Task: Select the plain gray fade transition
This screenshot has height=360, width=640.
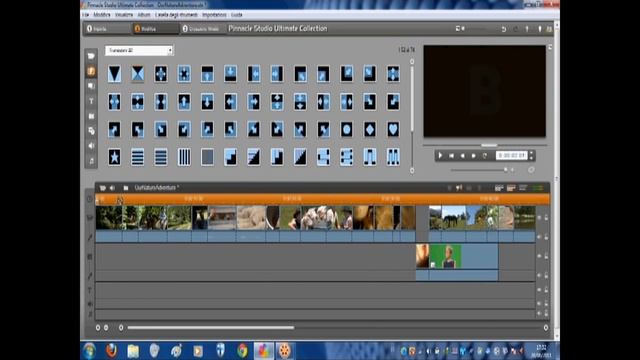Action: click(207, 157)
